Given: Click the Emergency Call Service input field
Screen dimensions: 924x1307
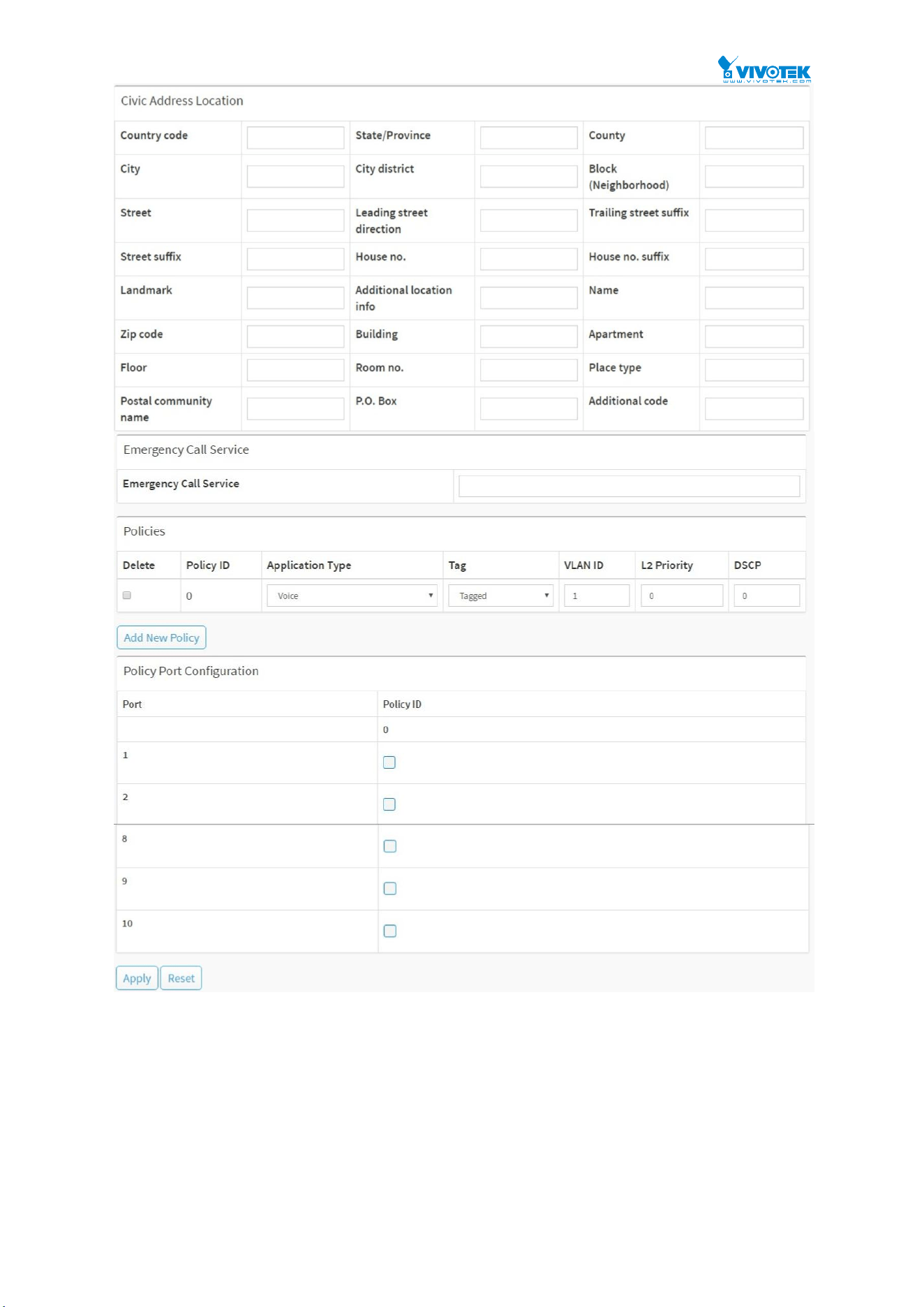Looking at the screenshot, I should (629, 486).
